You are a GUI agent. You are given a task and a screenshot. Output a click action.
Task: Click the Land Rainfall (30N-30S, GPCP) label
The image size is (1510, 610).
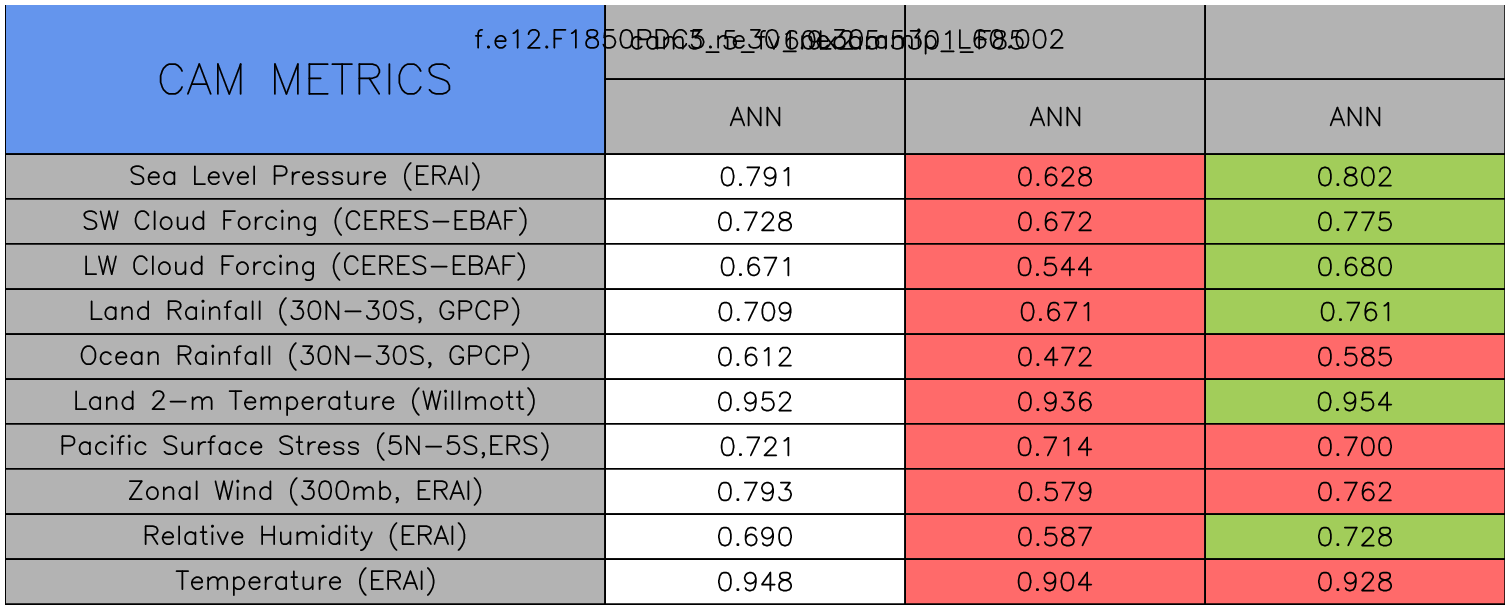305,312
